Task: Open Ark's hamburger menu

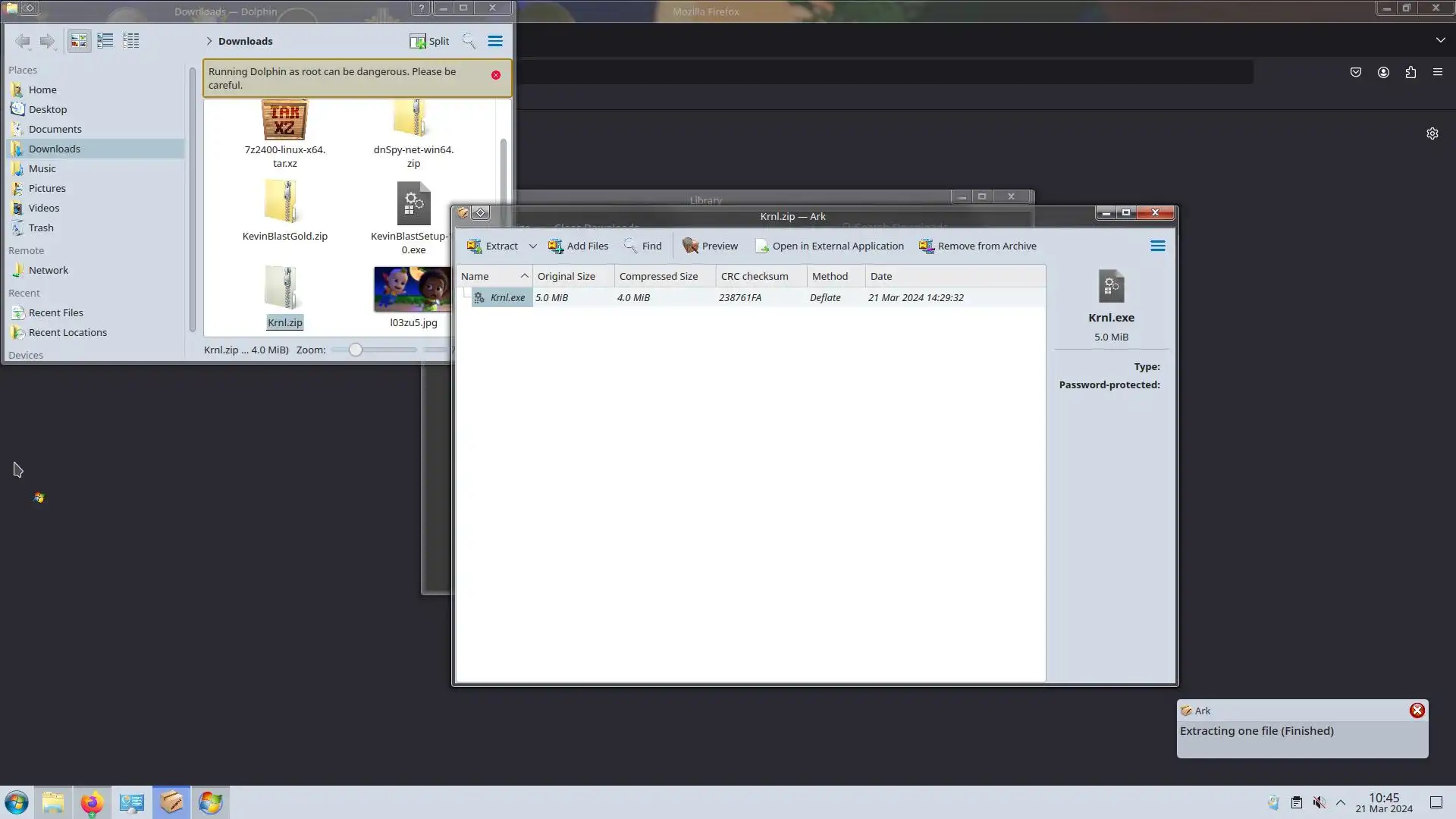Action: (x=1157, y=246)
